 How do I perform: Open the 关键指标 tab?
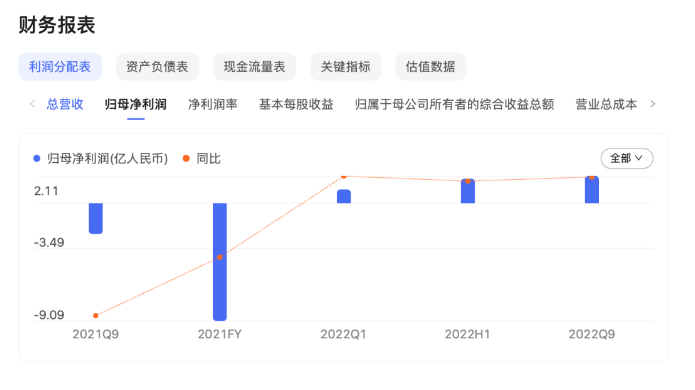[x=345, y=67]
